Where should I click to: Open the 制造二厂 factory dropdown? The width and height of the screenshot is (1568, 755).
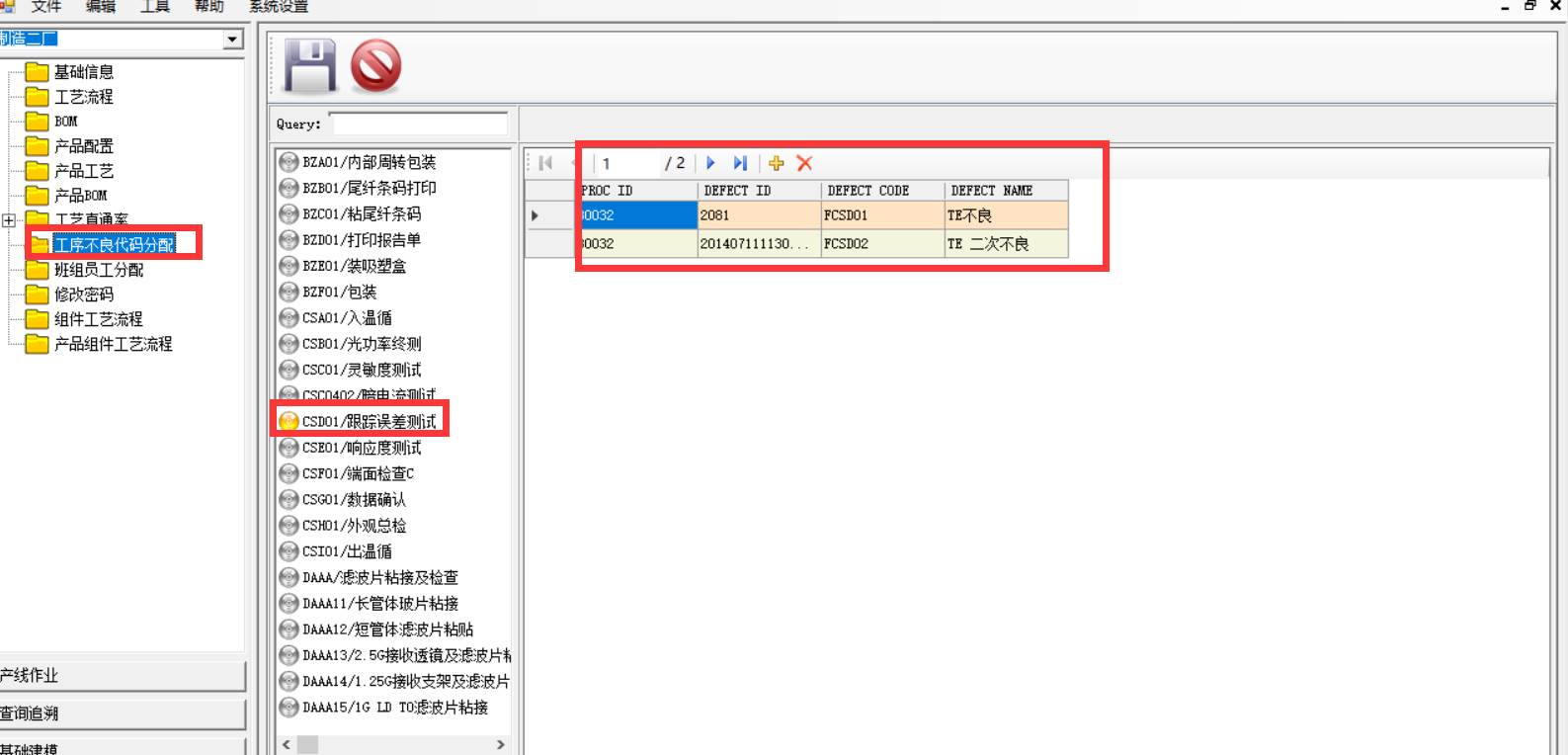point(232,39)
